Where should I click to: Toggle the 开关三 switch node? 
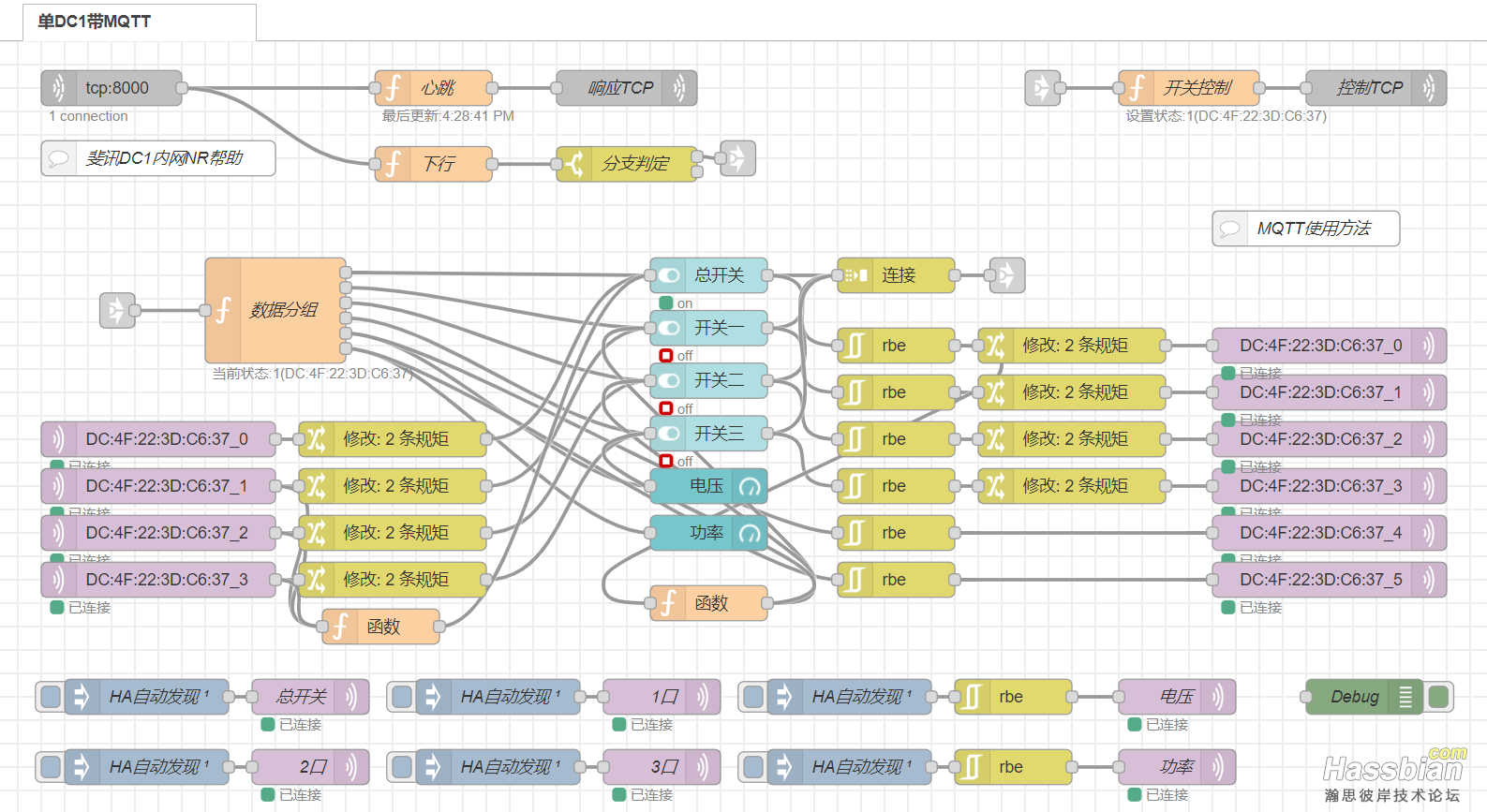pyautogui.click(x=708, y=434)
